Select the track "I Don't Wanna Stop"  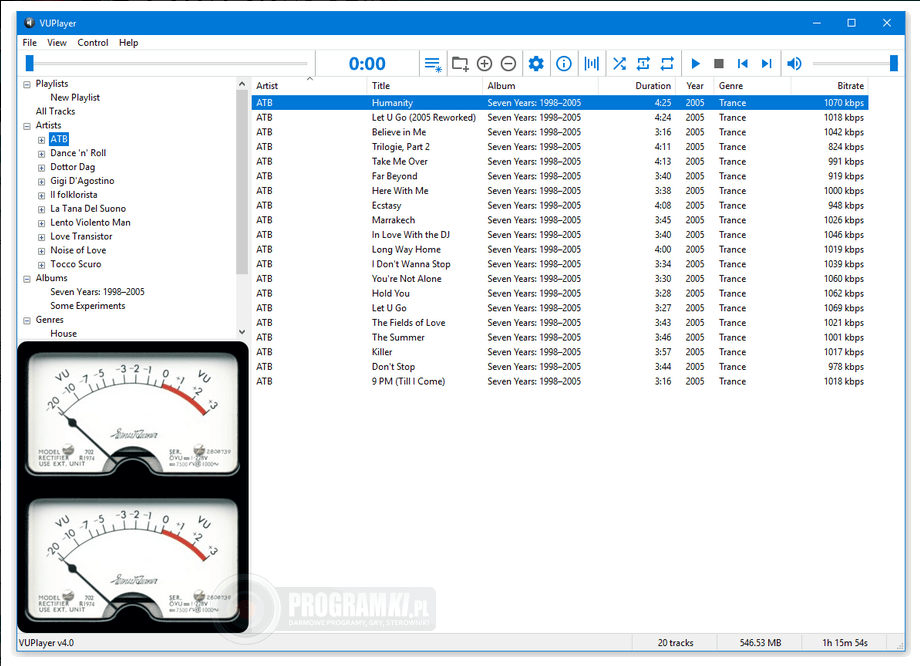click(560, 264)
